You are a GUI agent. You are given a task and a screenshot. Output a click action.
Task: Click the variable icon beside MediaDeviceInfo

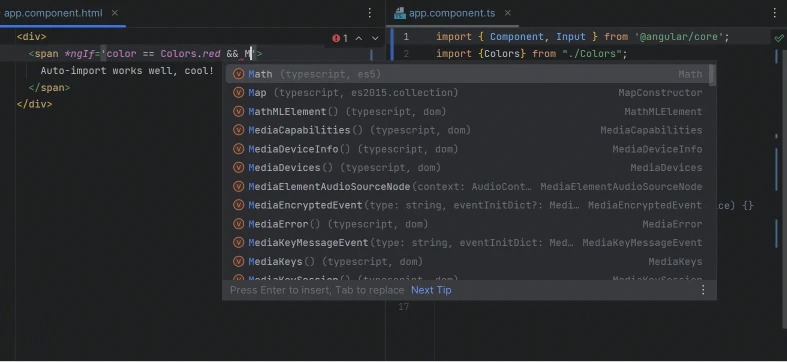238,149
